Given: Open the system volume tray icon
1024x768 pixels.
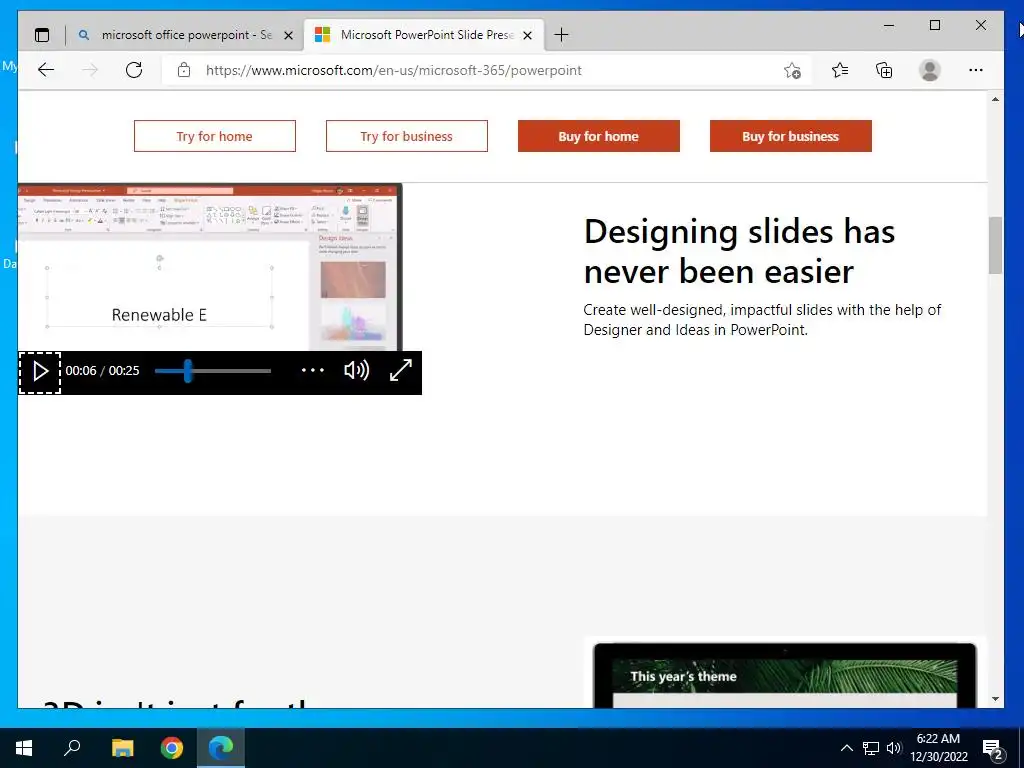Looking at the screenshot, I should [894, 748].
